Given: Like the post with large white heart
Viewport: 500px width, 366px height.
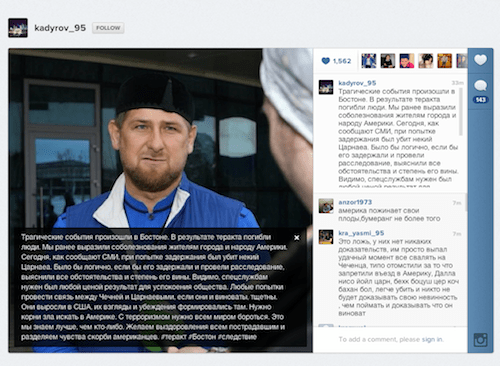Looking at the screenshot, I should (x=480, y=60).
